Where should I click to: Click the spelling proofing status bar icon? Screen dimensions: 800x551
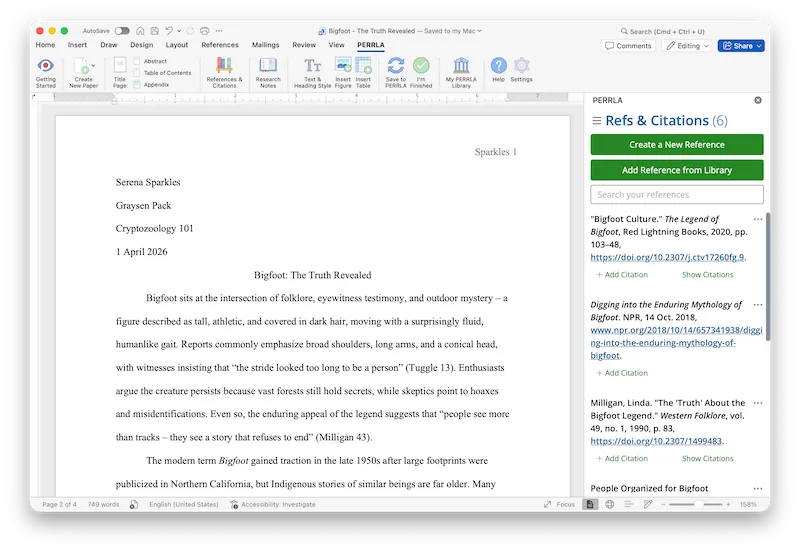pos(133,504)
